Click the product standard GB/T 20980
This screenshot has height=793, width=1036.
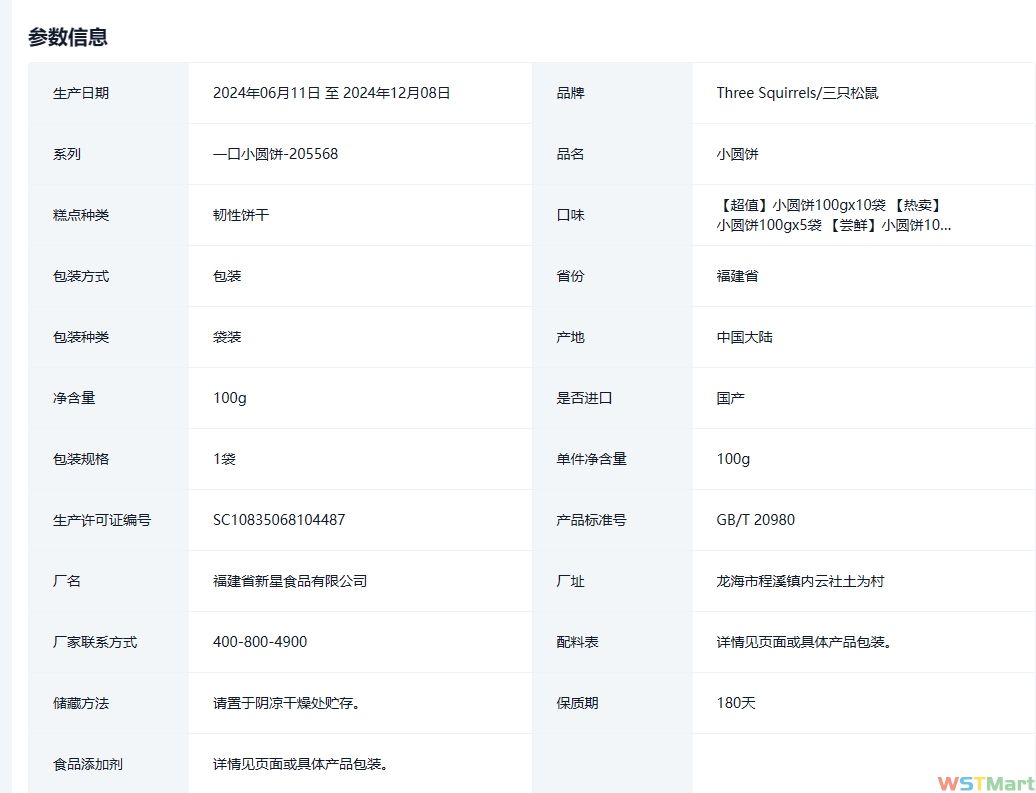coord(755,520)
